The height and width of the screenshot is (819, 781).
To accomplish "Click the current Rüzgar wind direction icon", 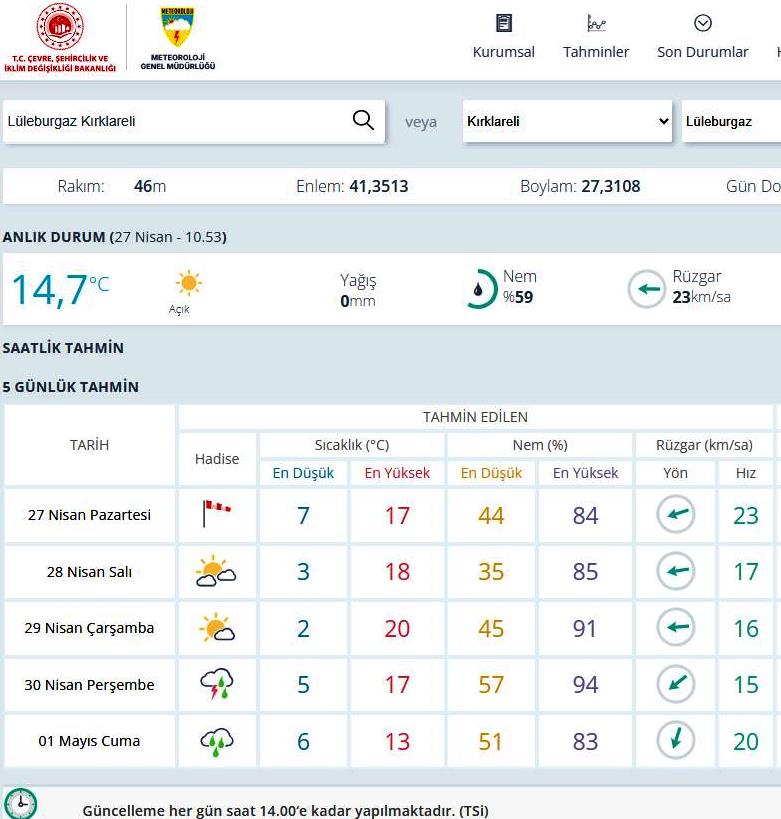I will [x=646, y=290].
